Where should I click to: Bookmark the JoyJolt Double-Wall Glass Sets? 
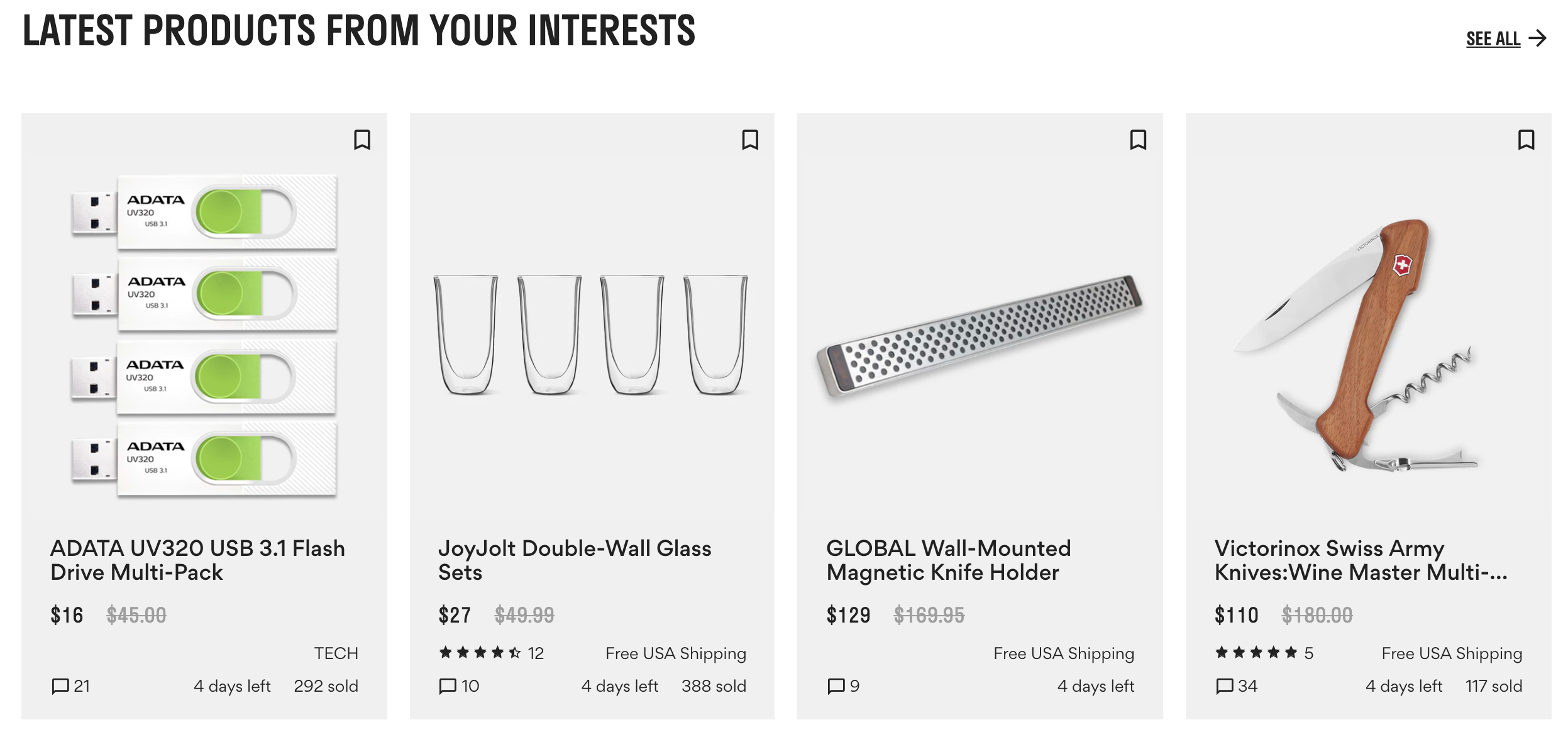(750, 140)
